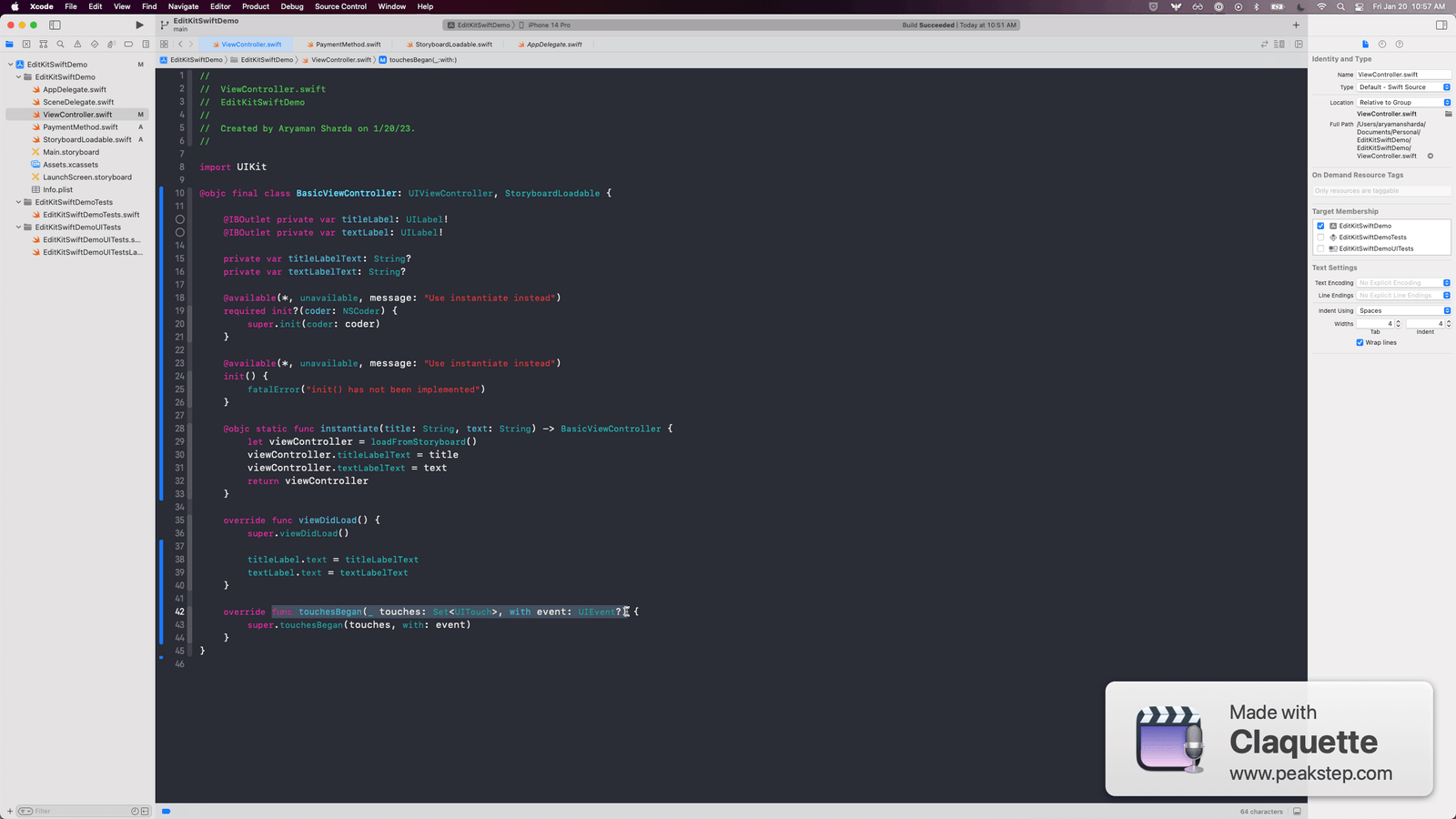The height and width of the screenshot is (819, 1456).
Task: Click the Run button to build the project
Action: (139, 25)
